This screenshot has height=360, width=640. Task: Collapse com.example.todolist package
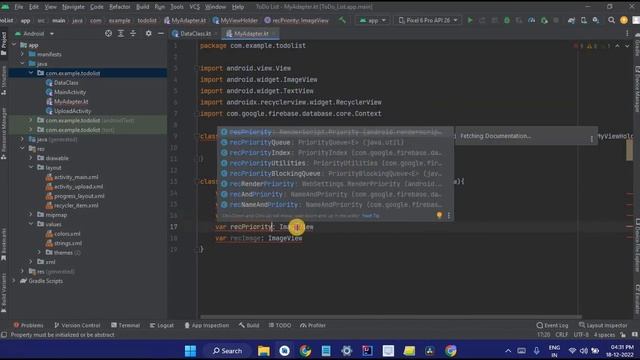(31, 73)
